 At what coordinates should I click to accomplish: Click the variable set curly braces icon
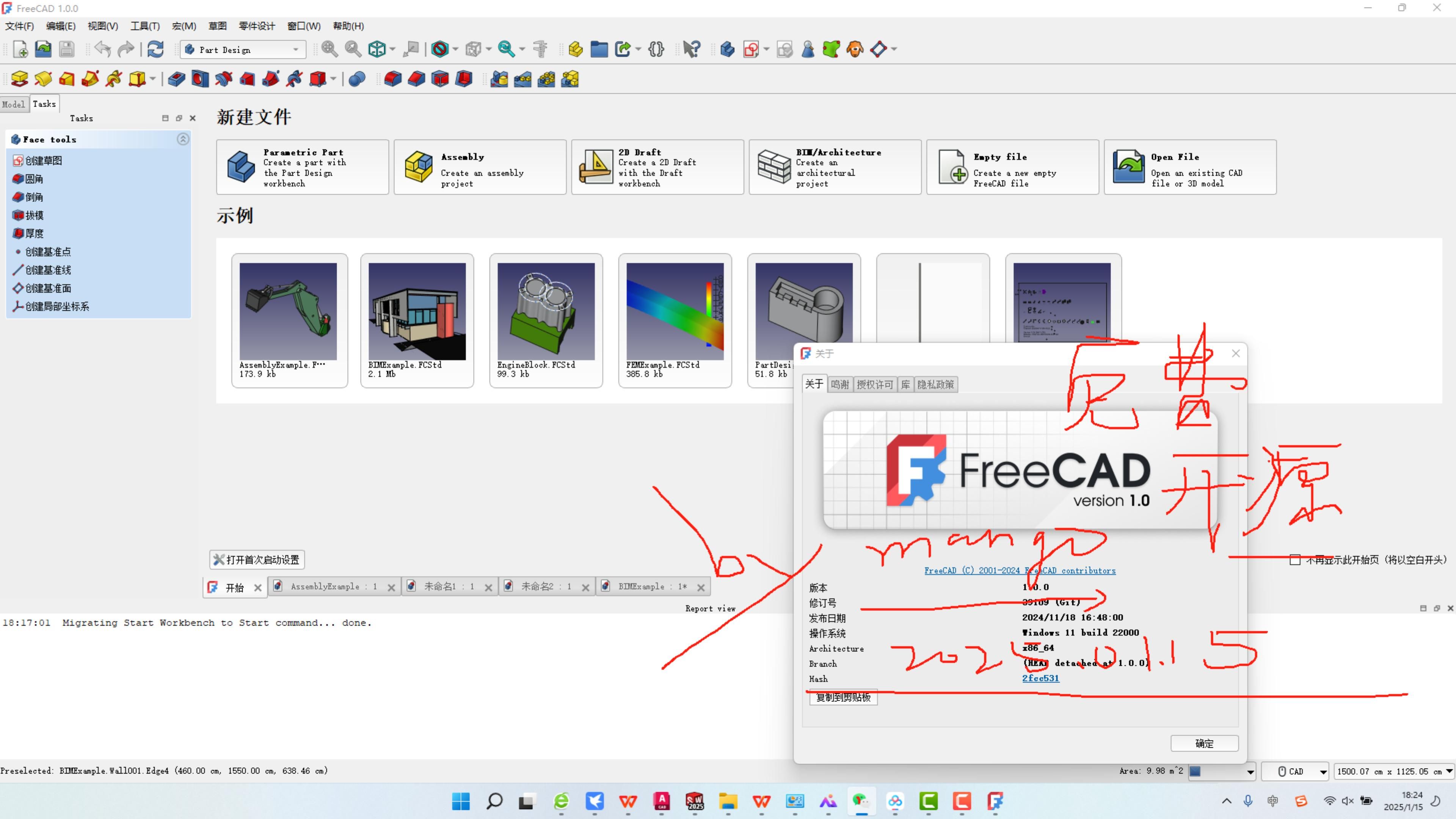click(x=656, y=50)
